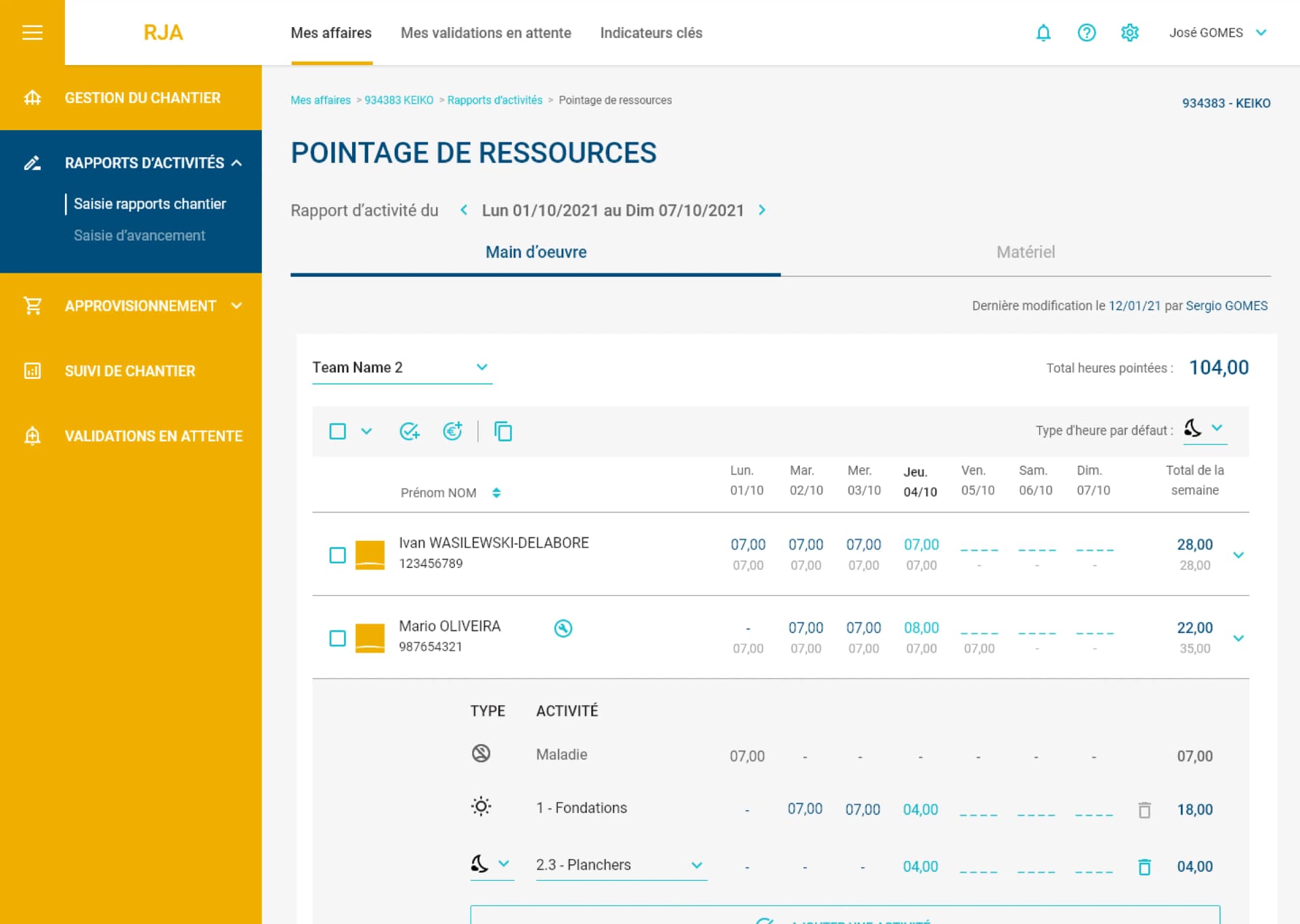Collapse Mario OLIVEIRA's row details

point(1238,638)
